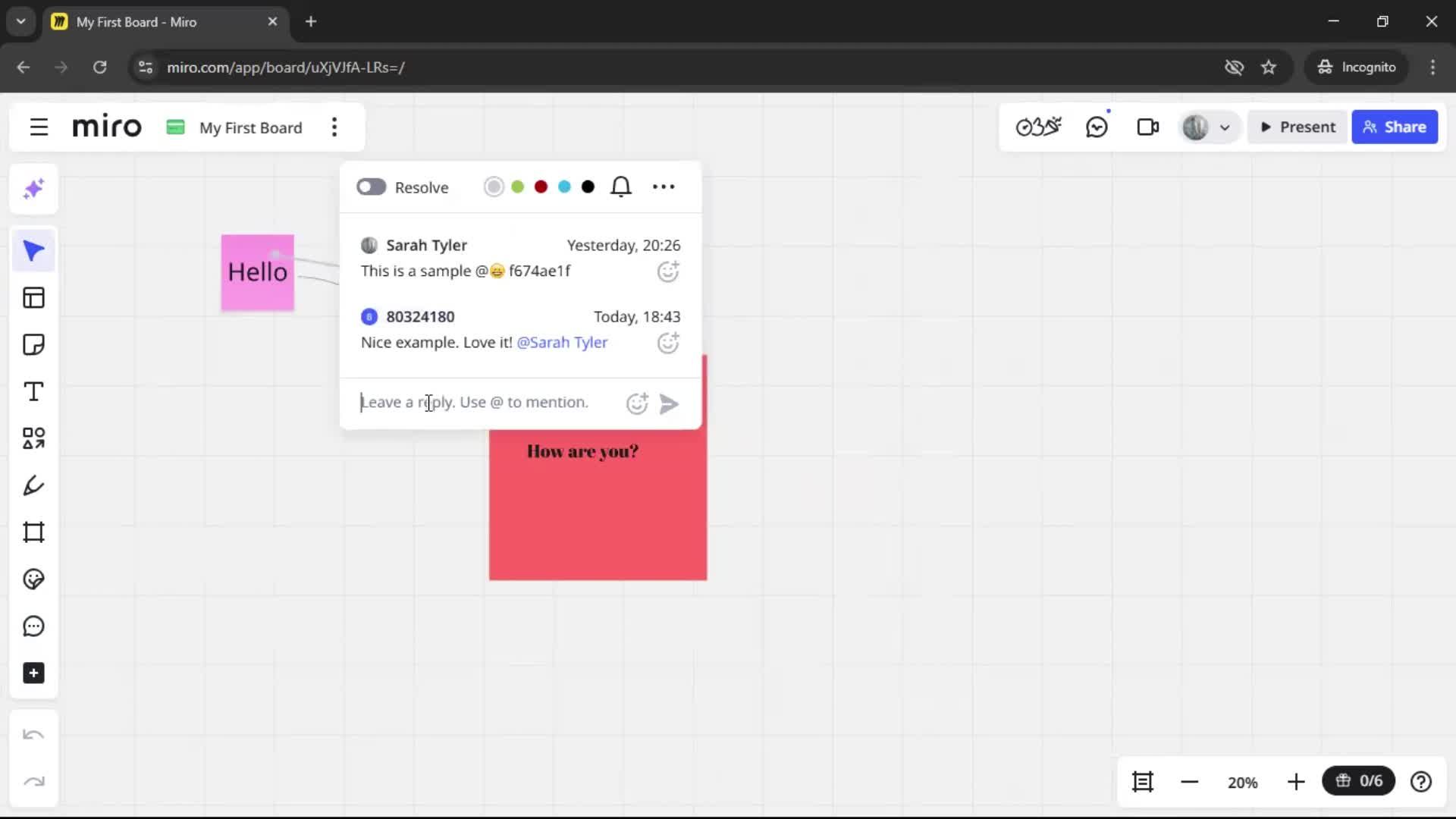Click the Share button
The width and height of the screenshot is (1456, 819).
1395,127
